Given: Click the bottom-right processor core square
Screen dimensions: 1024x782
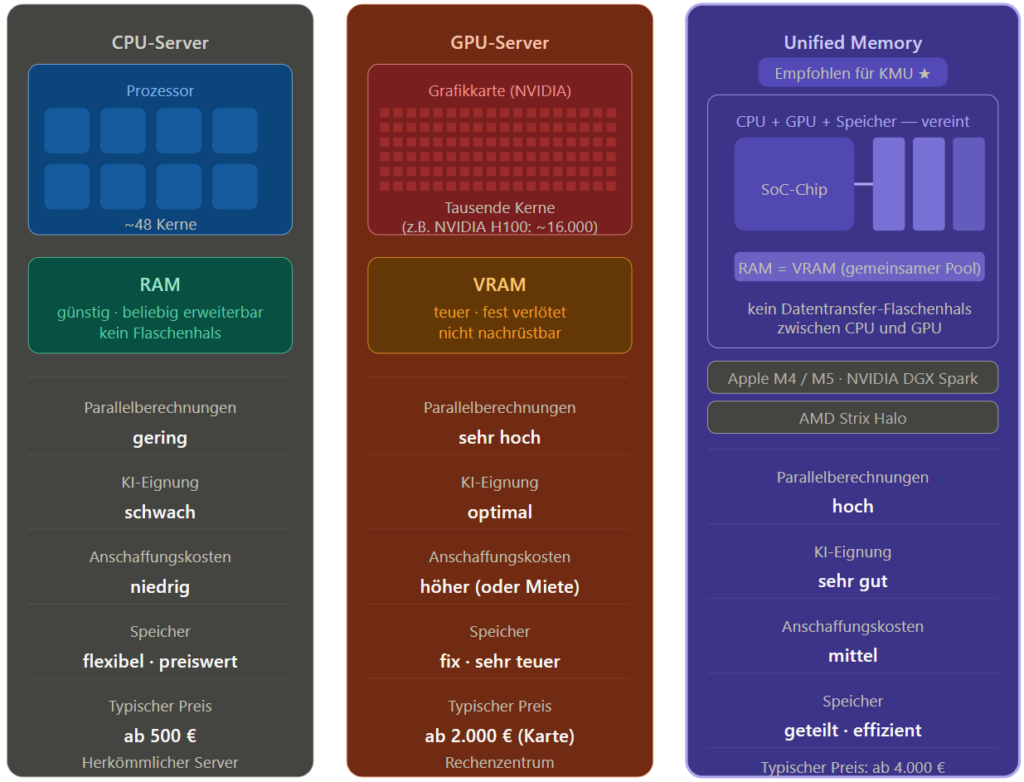Looking at the screenshot, I should pyautogui.click(x=234, y=187).
